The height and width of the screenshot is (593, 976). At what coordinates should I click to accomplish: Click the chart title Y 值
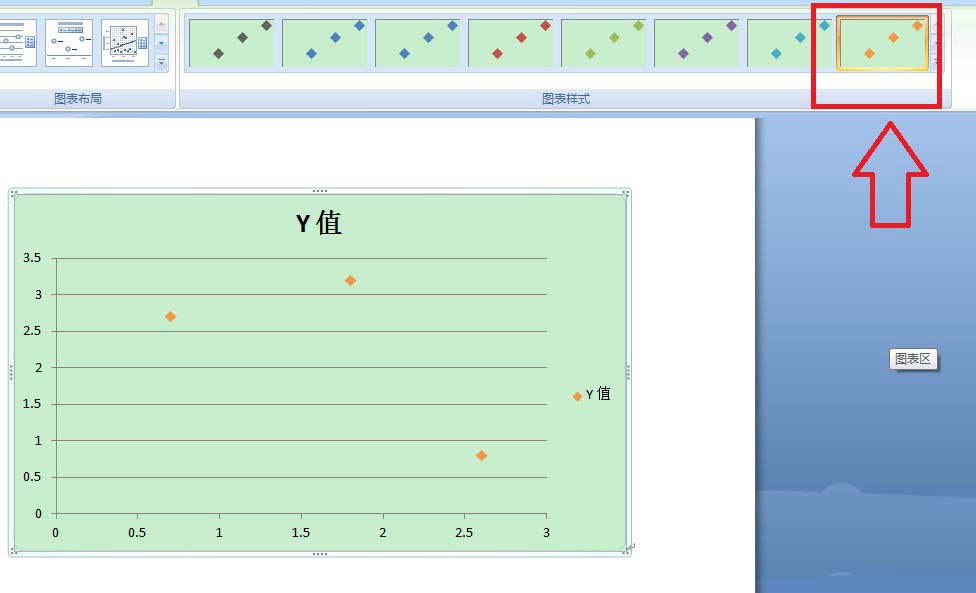click(319, 223)
